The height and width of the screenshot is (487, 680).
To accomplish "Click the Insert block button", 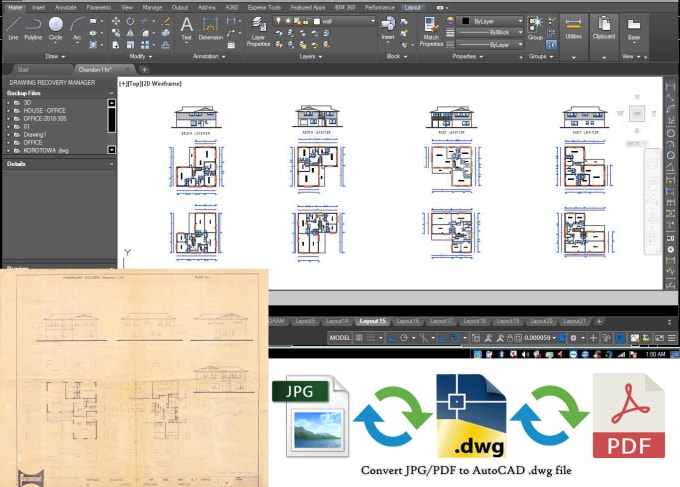I will point(388,29).
